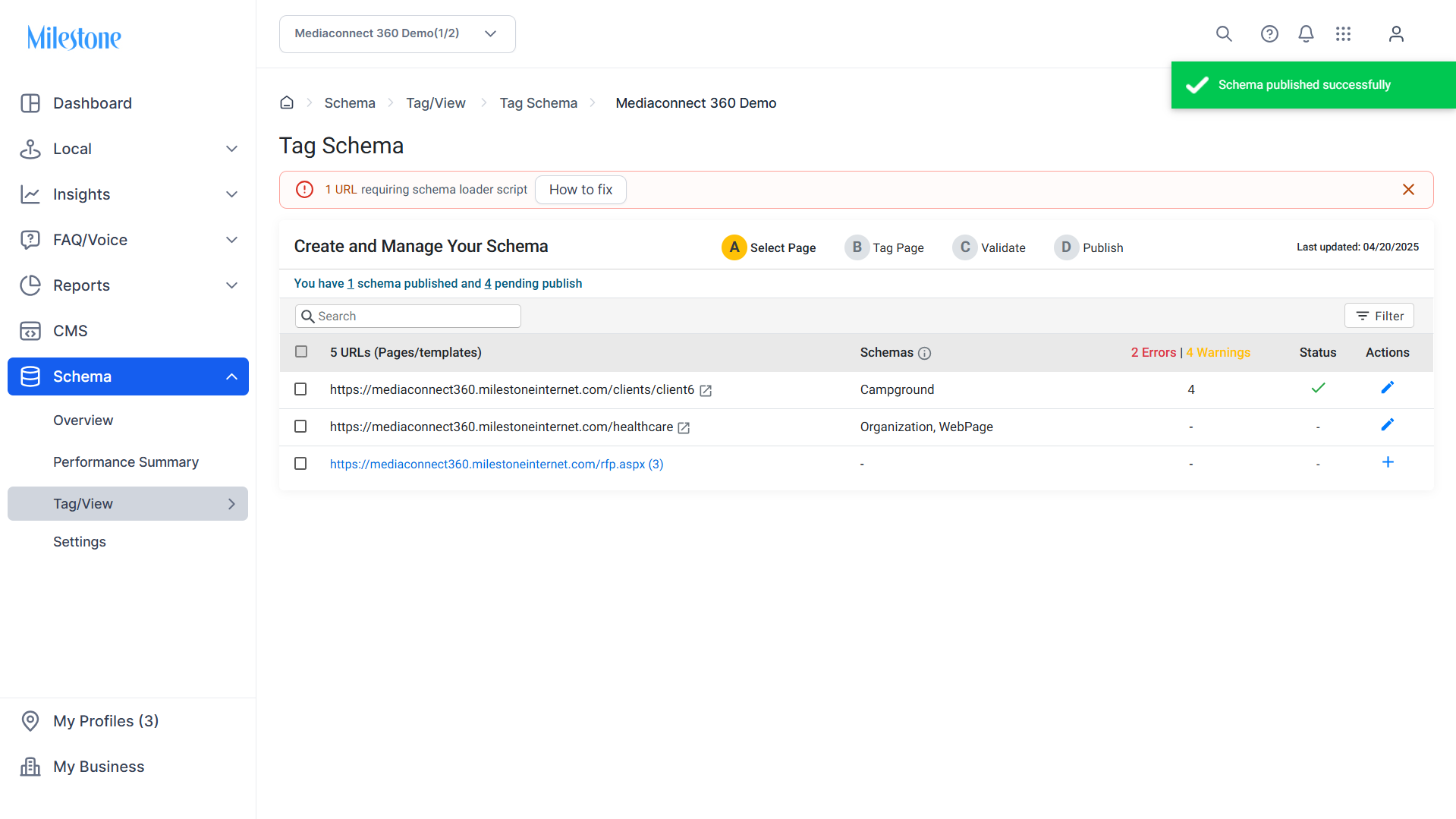Open the help question mark icon
Screen dimensions: 1456x819
click(1269, 33)
